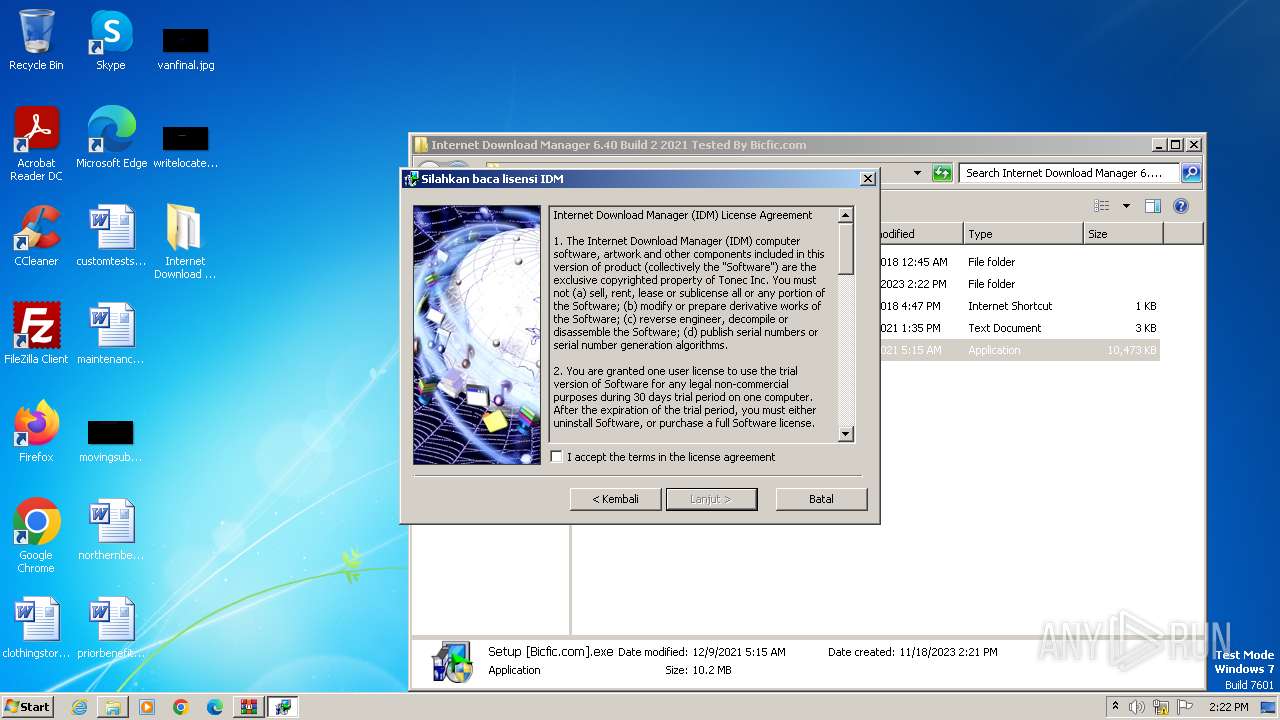Open Recycle Bin on desktop
The height and width of the screenshot is (720, 1280).
[x=36, y=41]
